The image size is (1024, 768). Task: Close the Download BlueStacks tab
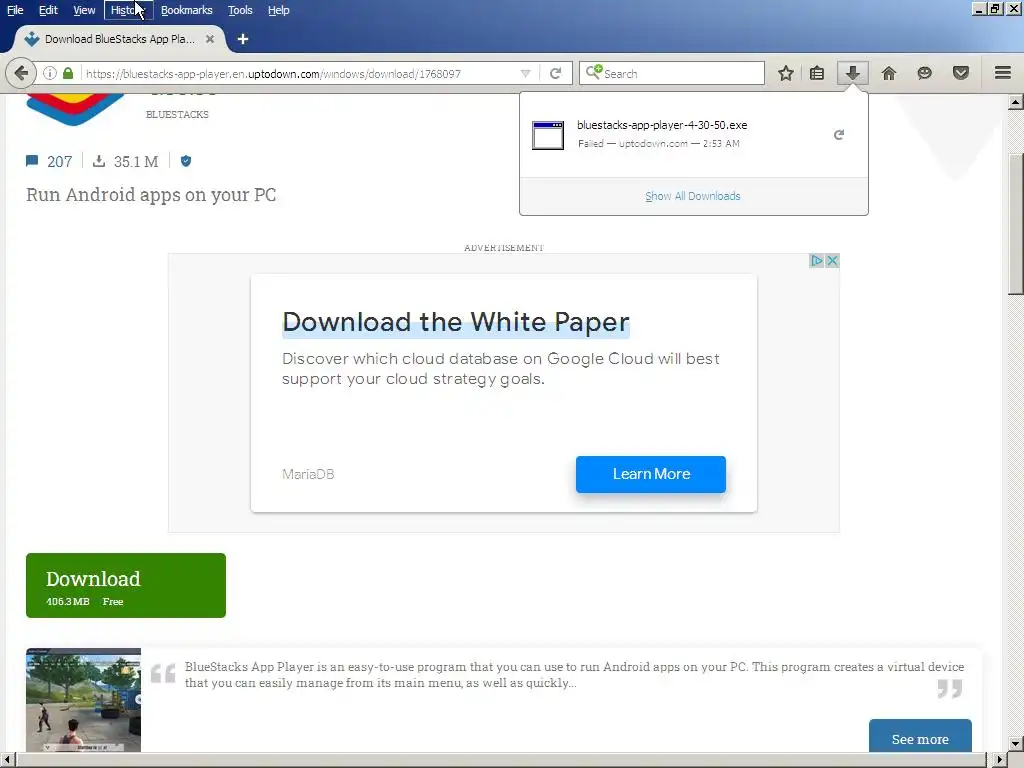click(x=210, y=39)
